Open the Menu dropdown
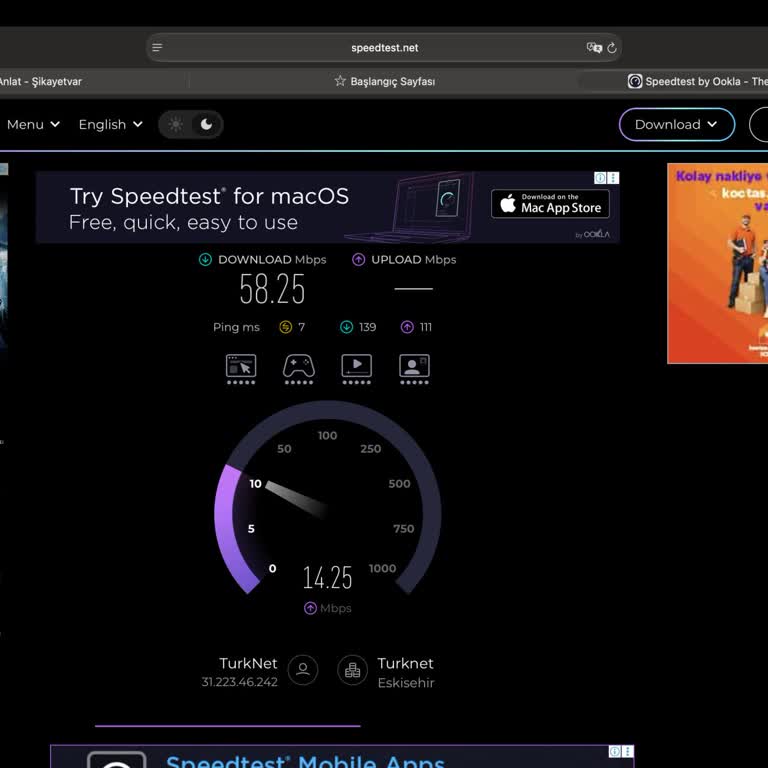The image size is (768, 768). (33, 124)
